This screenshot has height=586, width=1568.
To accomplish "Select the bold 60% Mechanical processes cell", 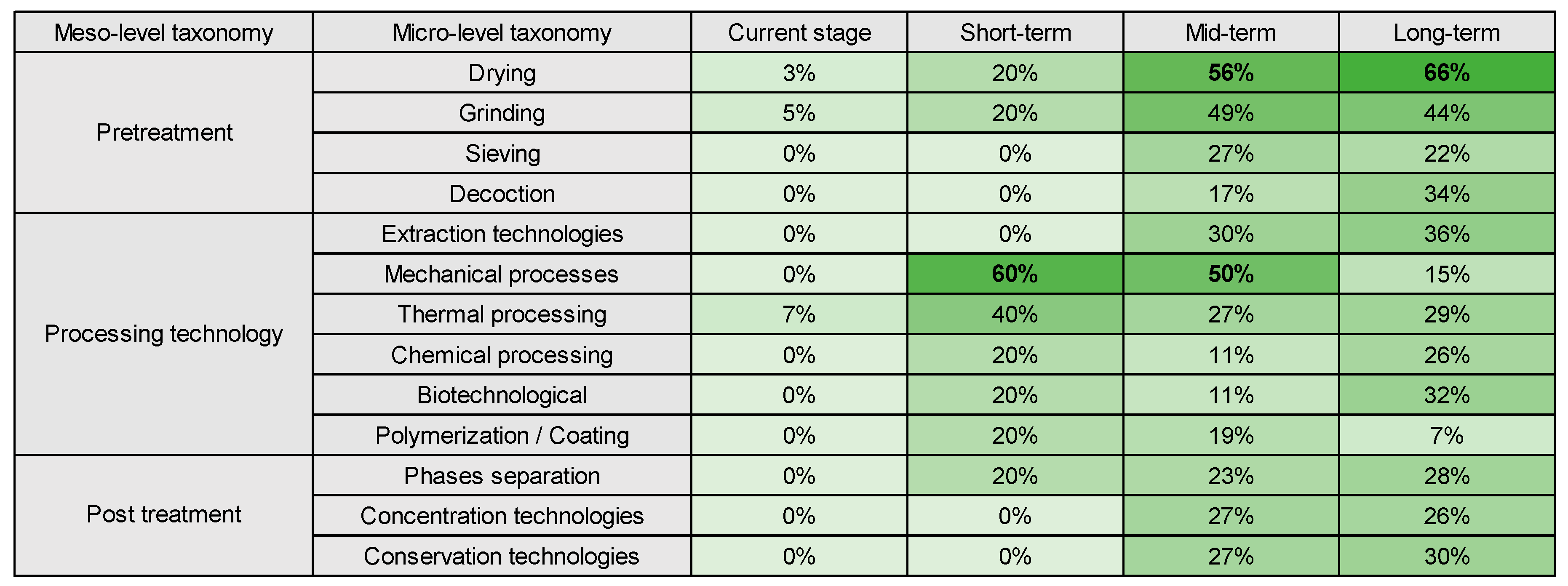I will pyautogui.click(x=1015, y=274).
